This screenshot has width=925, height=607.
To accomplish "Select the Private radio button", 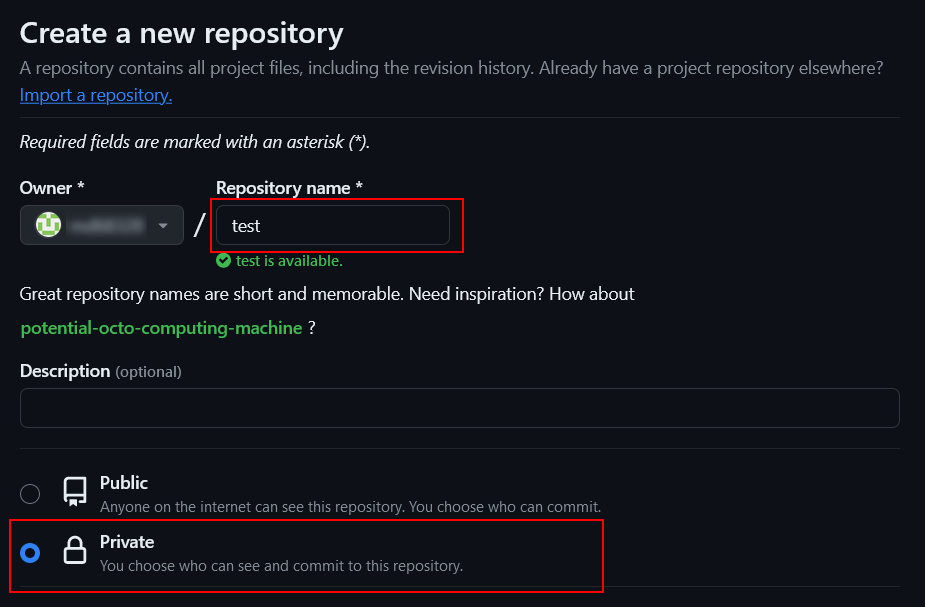I will (31, 552).
